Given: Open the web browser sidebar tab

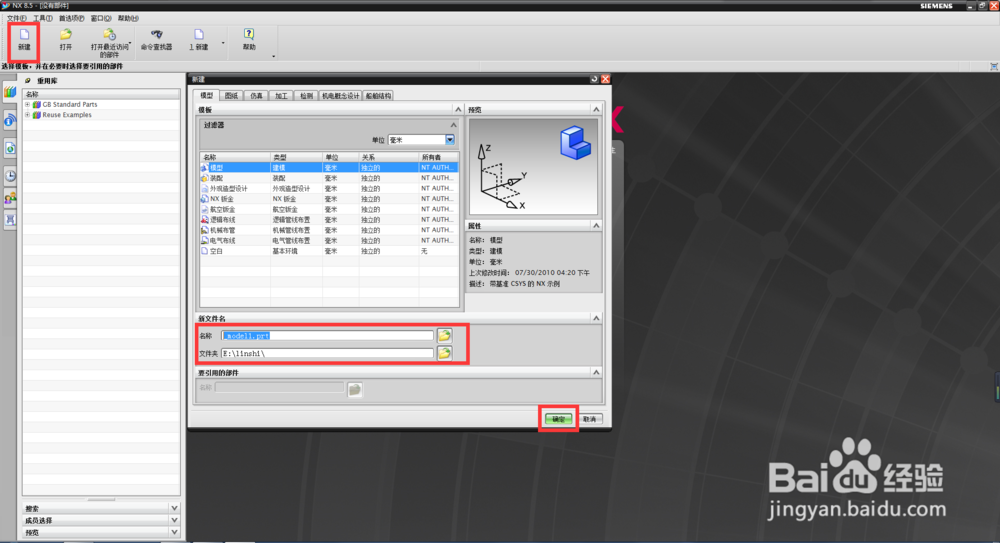Looking at the screenshot, I should coord(10,148).
